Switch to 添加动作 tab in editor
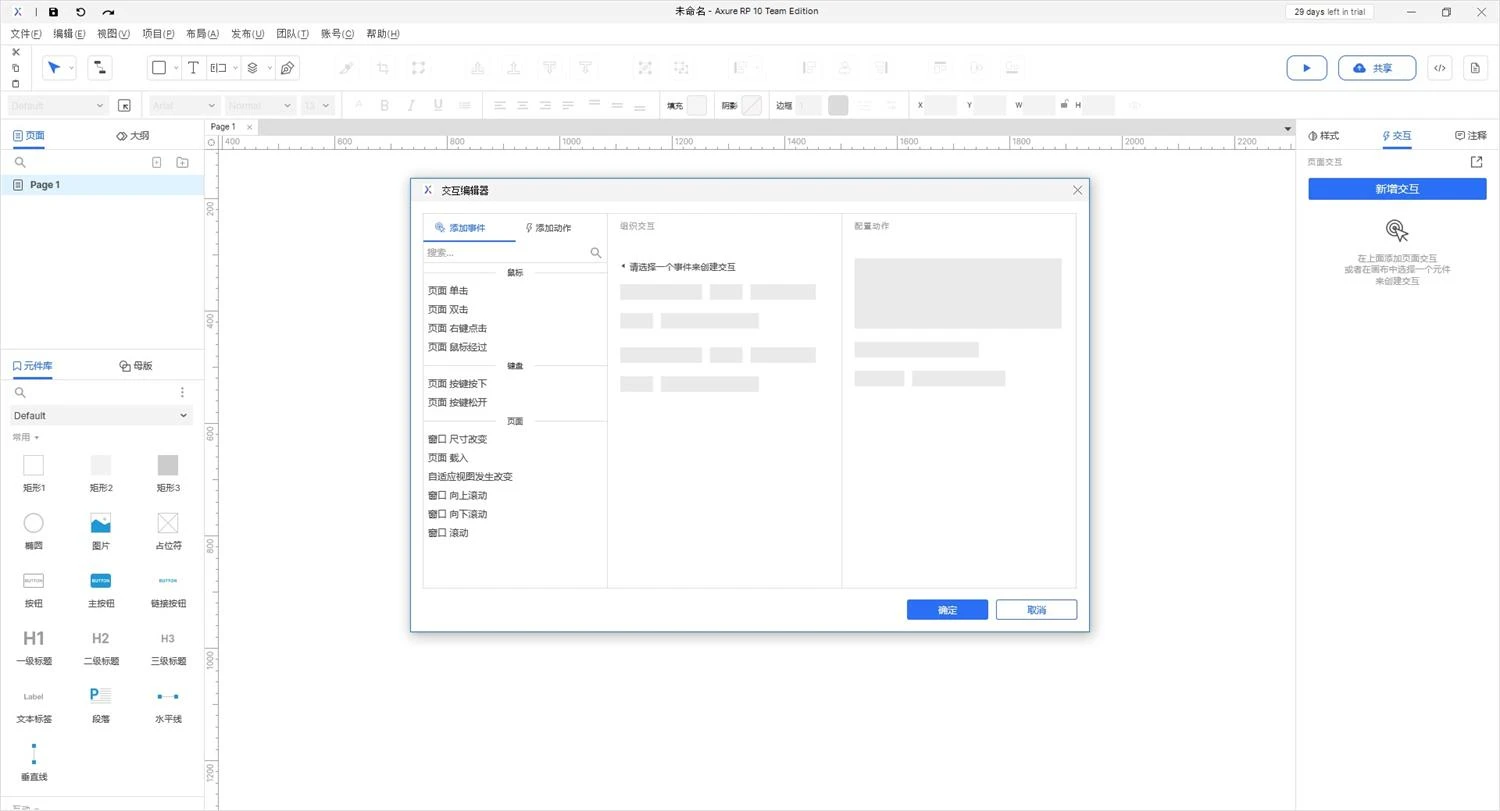Image resolution: width=1500 pixels, height=811 pixels. (548, 228)
